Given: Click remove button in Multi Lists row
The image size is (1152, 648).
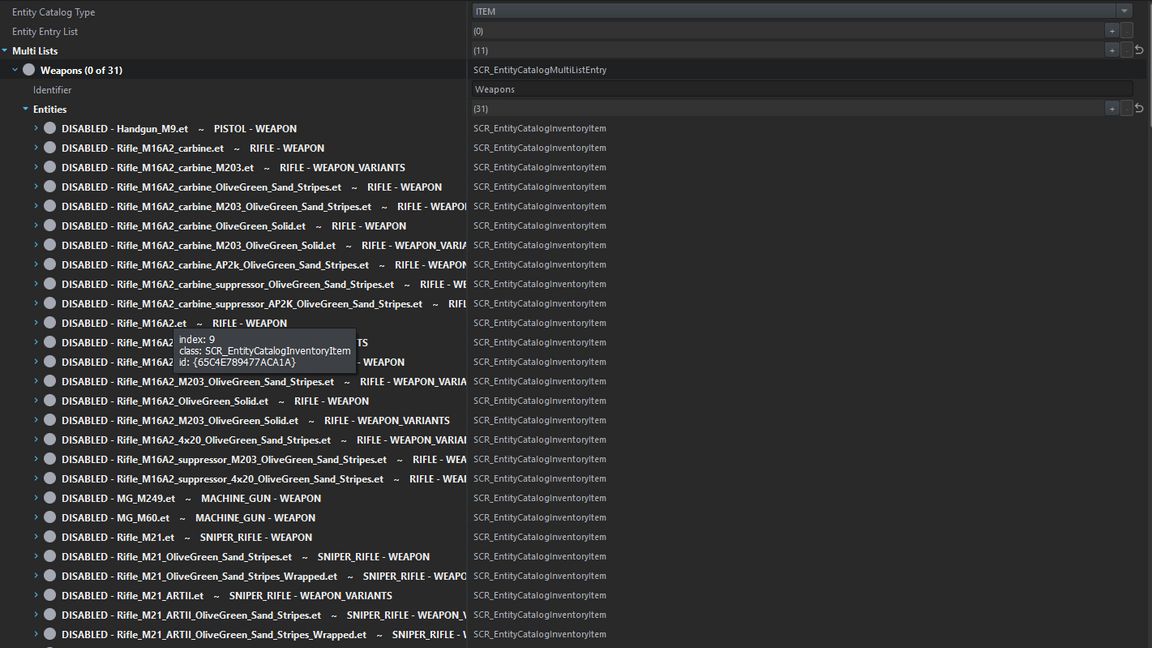Looking at the screenshot, I should (1126, 50).
